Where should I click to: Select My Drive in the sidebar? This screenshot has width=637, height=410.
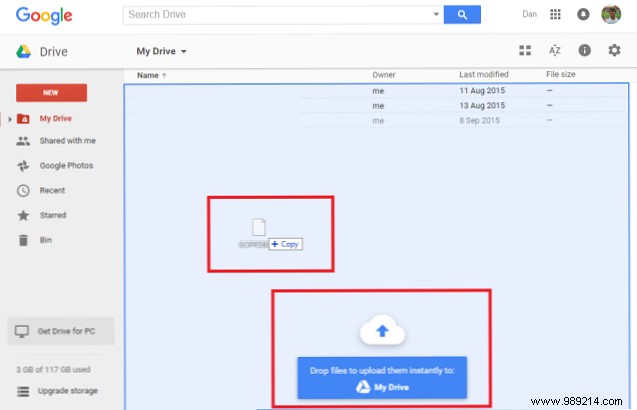click(x=56, y=118)
